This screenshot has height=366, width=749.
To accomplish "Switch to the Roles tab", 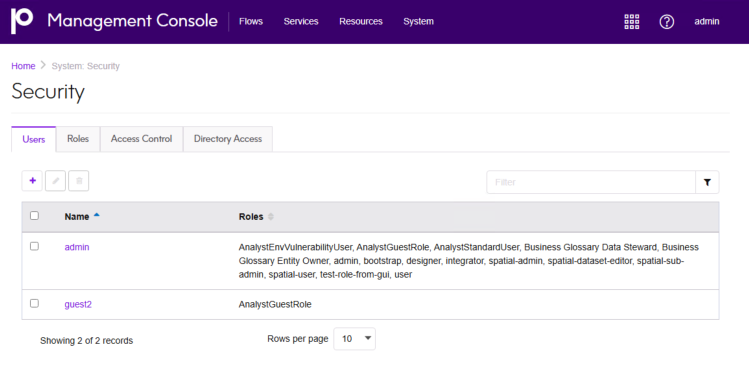I will click(78, 139).
